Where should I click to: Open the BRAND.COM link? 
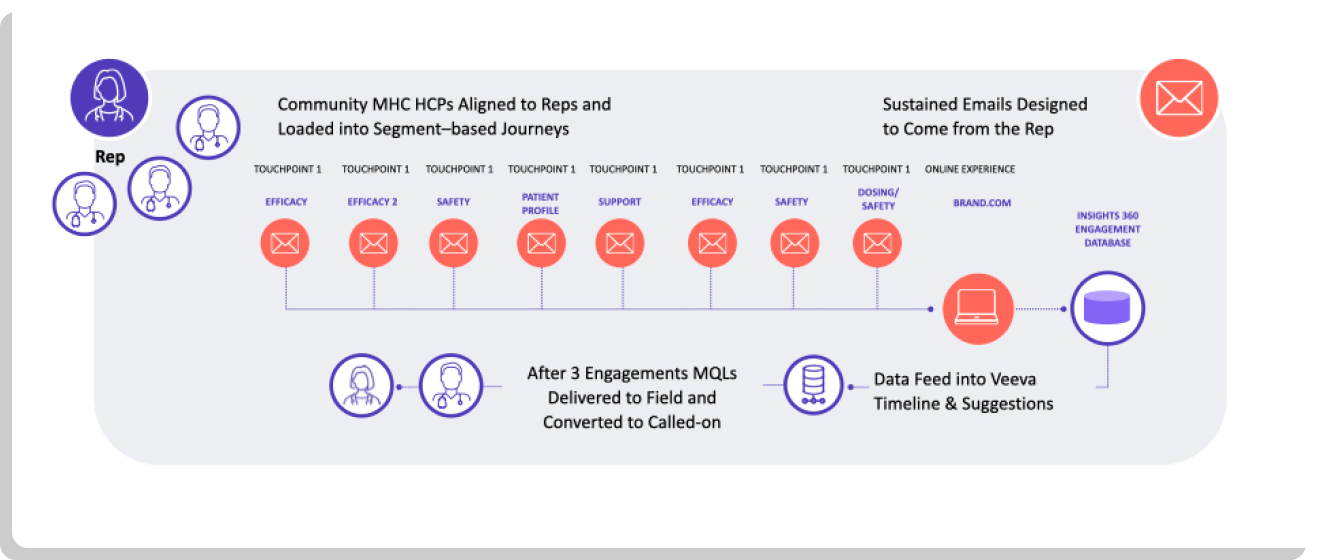[x=982, y=202]
